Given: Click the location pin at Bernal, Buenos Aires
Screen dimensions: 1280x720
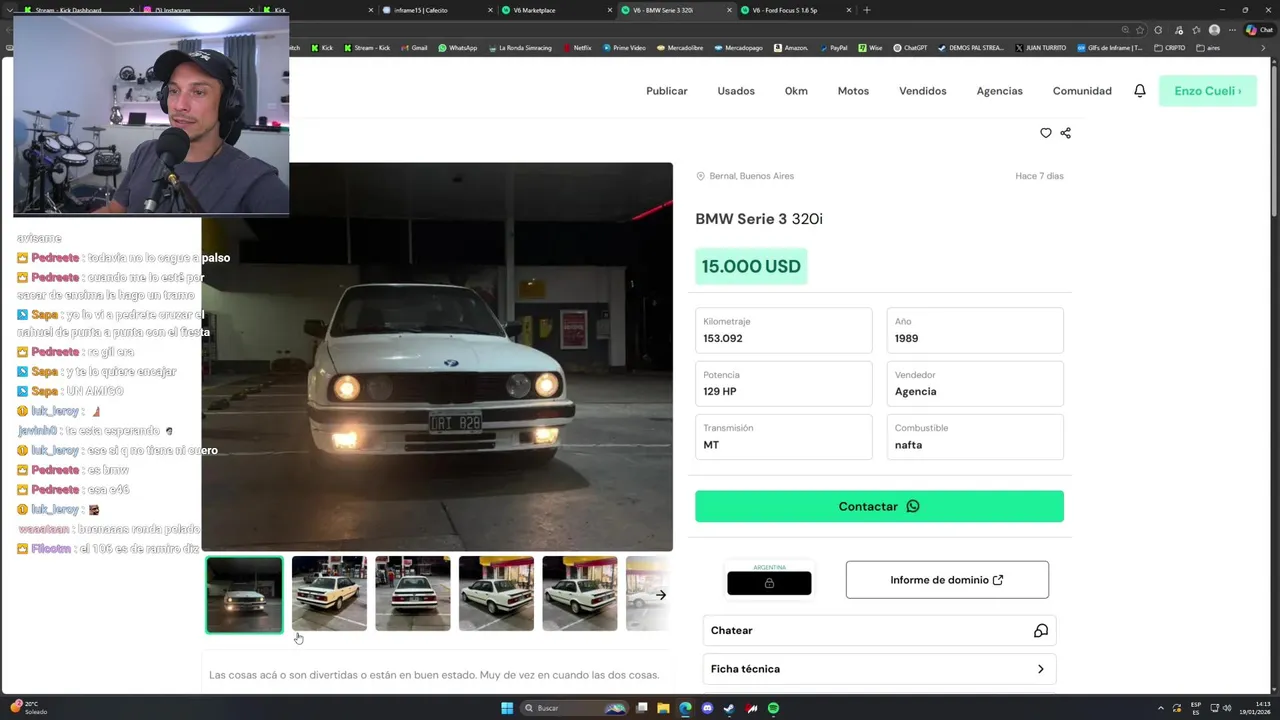Looking at the screenshot, I should tap(700, 176).
